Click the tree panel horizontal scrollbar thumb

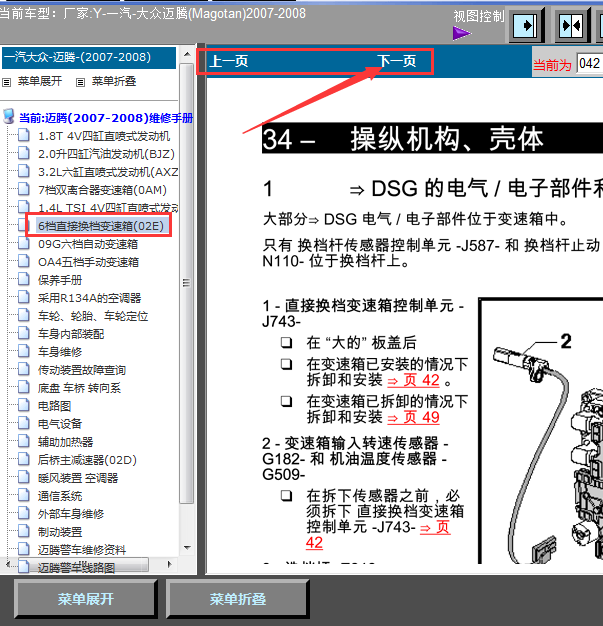(82, 564)
